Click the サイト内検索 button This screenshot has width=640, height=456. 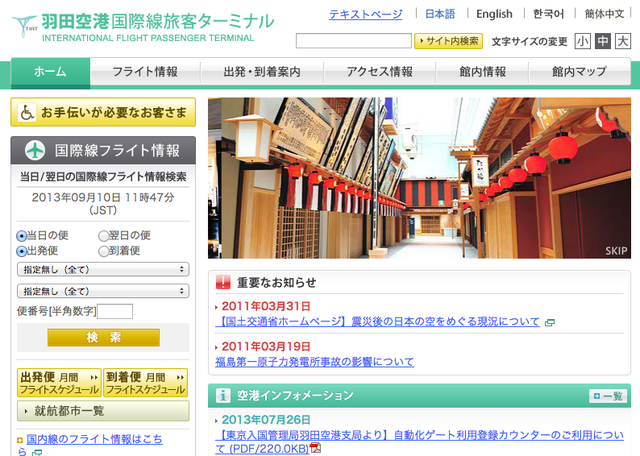(x=449, y=41)
